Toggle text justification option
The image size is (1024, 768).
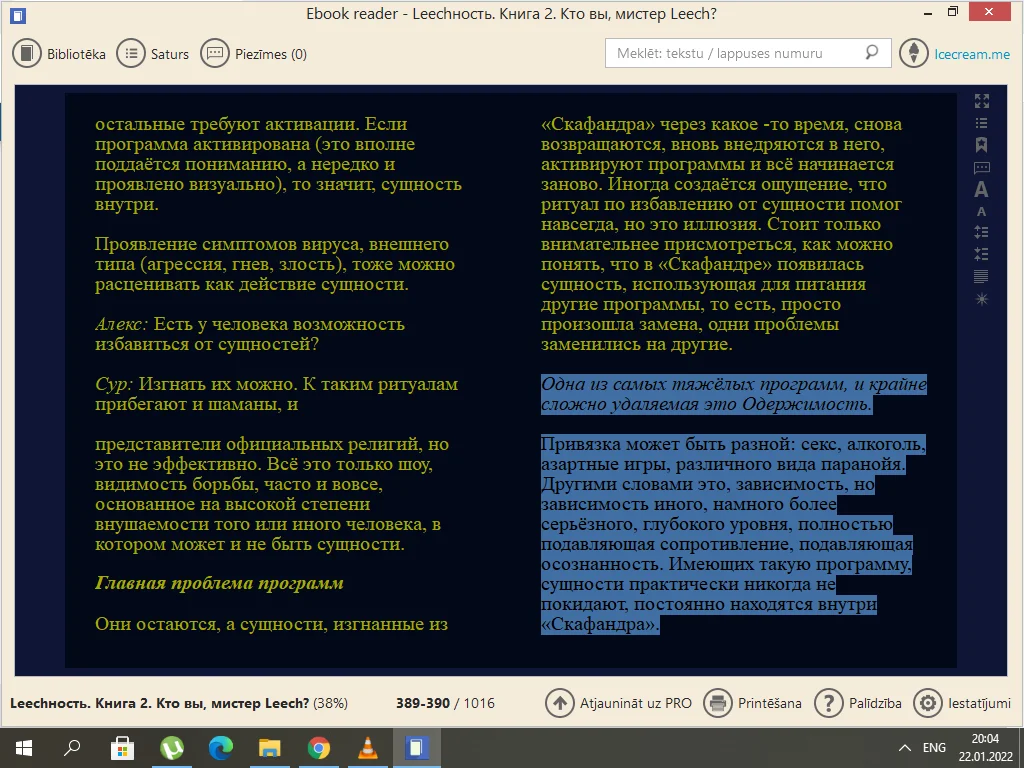point(981,277)
